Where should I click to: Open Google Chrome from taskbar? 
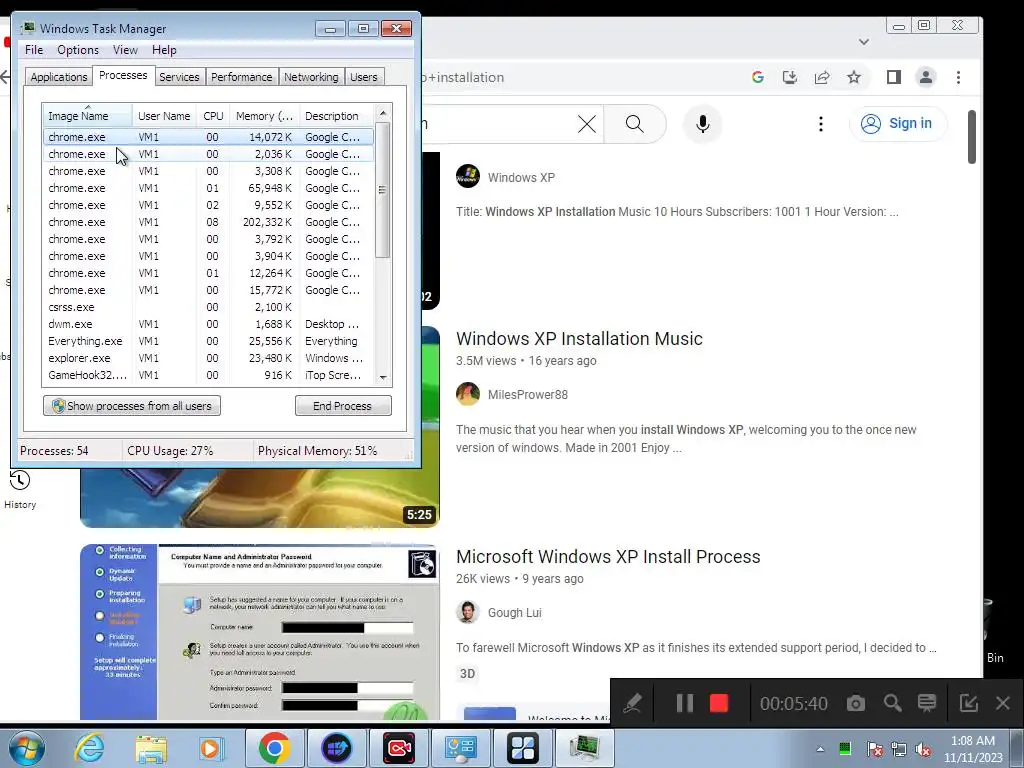coord(274,748)
